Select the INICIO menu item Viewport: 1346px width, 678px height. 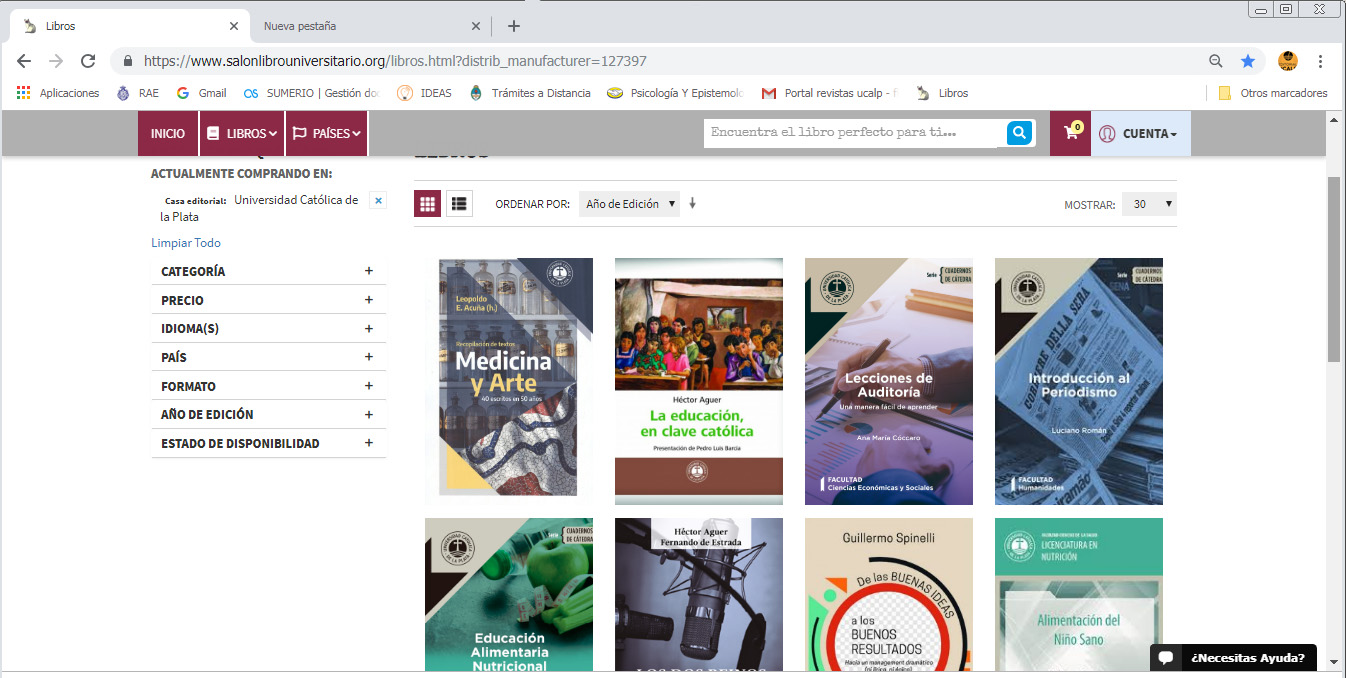pyautogui.click(x=167, y=132)
